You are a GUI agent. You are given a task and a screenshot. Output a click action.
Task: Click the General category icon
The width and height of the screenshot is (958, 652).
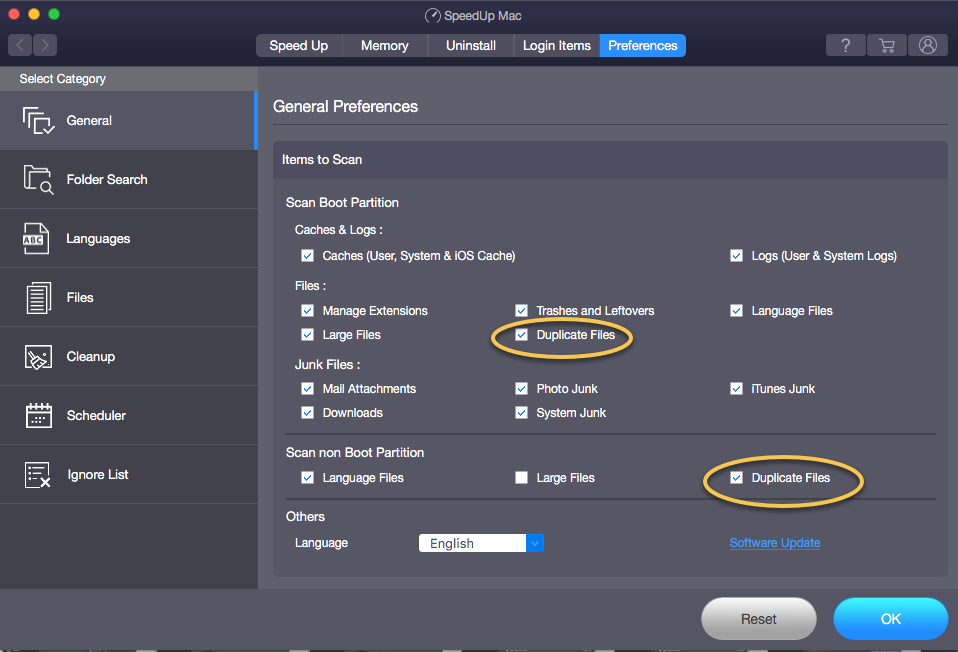point(38,121)
